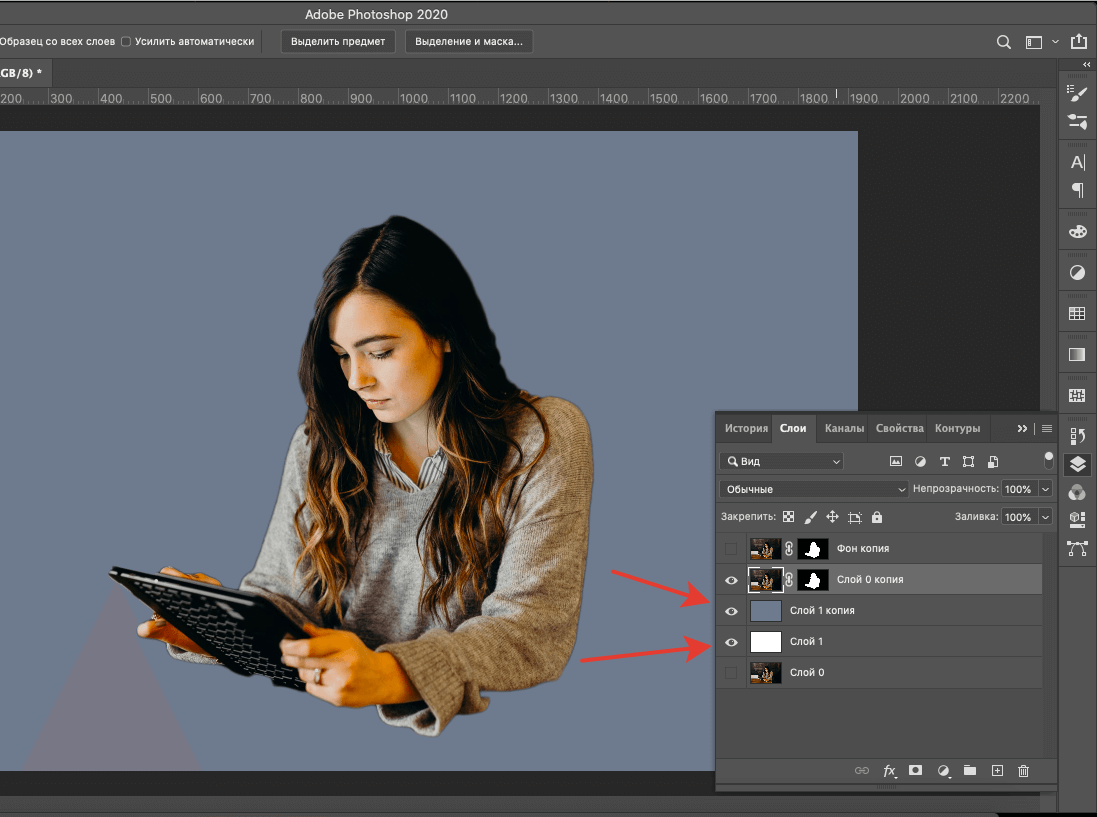Show the Фон копия layer visibility box
1097x817 pixels.
[731, 548]
